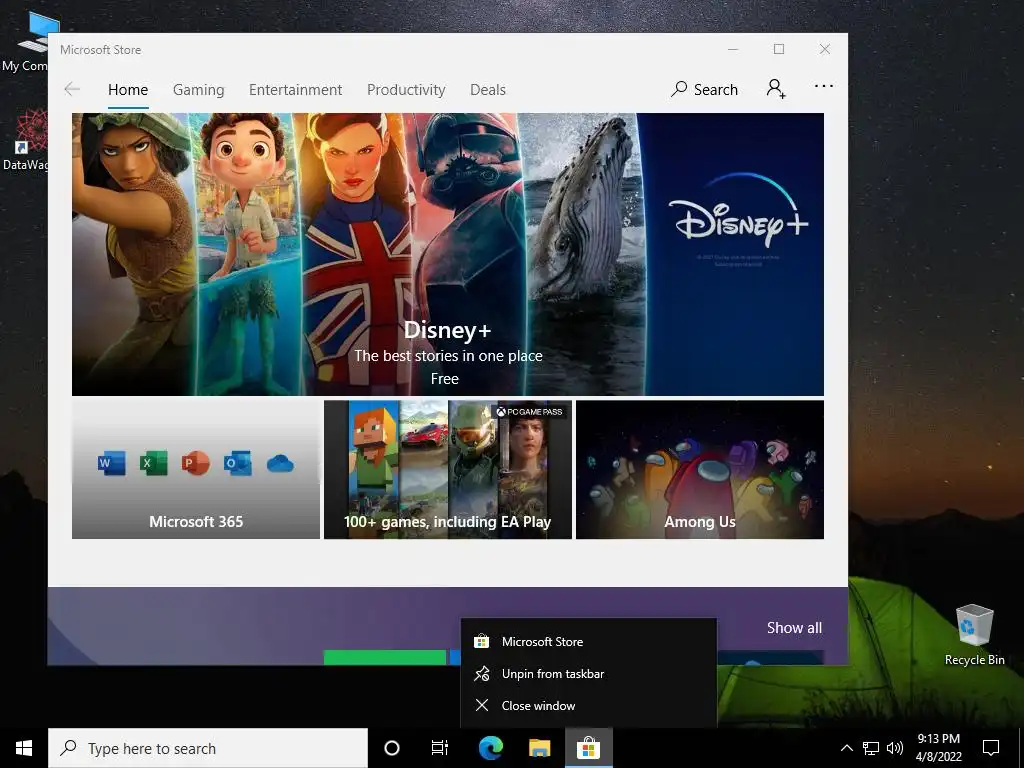Launch Microsoft Edge from taskbar
The image size is (1024, 768).
(x=490, y=748)
